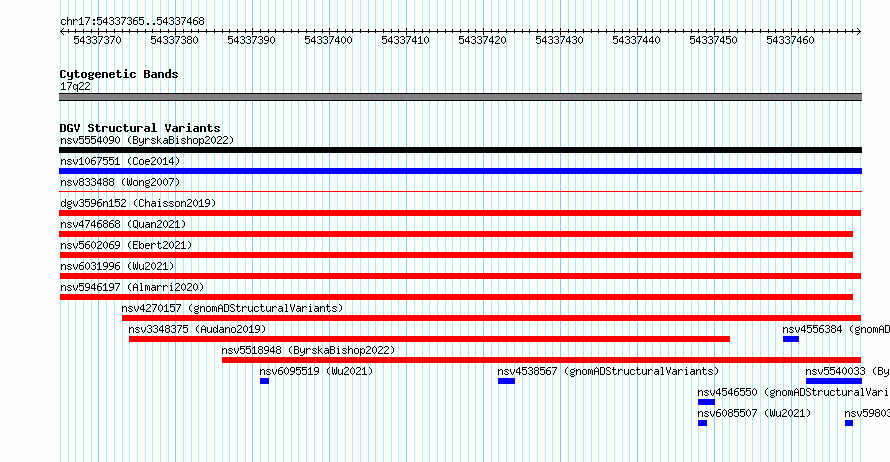Image resolution: width=890 pixels, height=462 pixels.
Task: Click the red nsv5602069 variant bar
Action: click(x=456, y=255)
